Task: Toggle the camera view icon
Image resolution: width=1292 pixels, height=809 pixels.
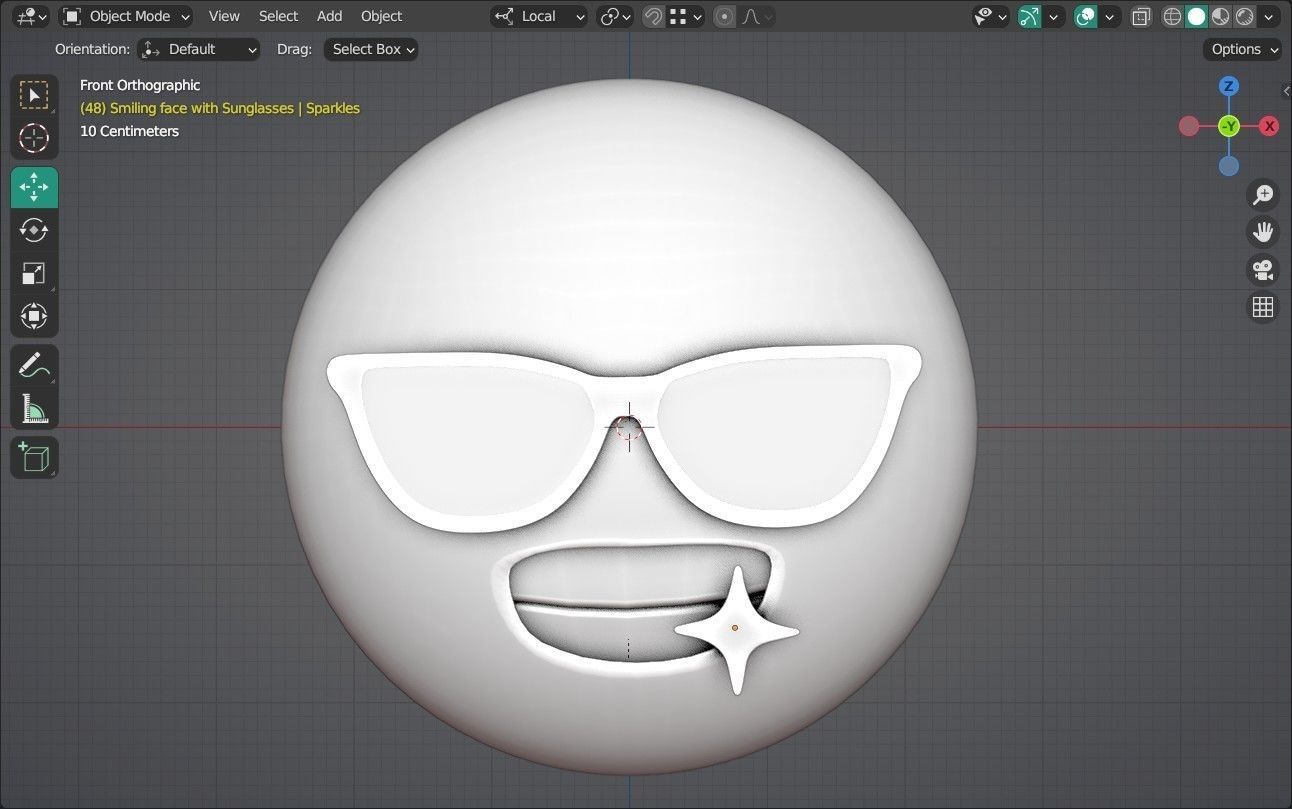Action: pos(1263,270)
